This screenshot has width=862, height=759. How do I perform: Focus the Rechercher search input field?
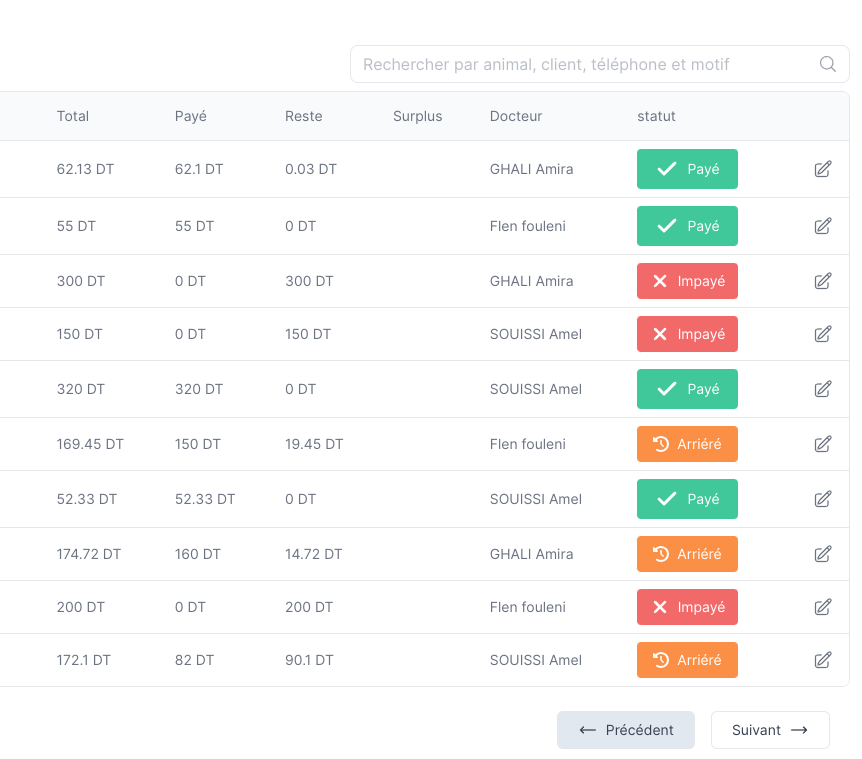click(x=580, y=64)
